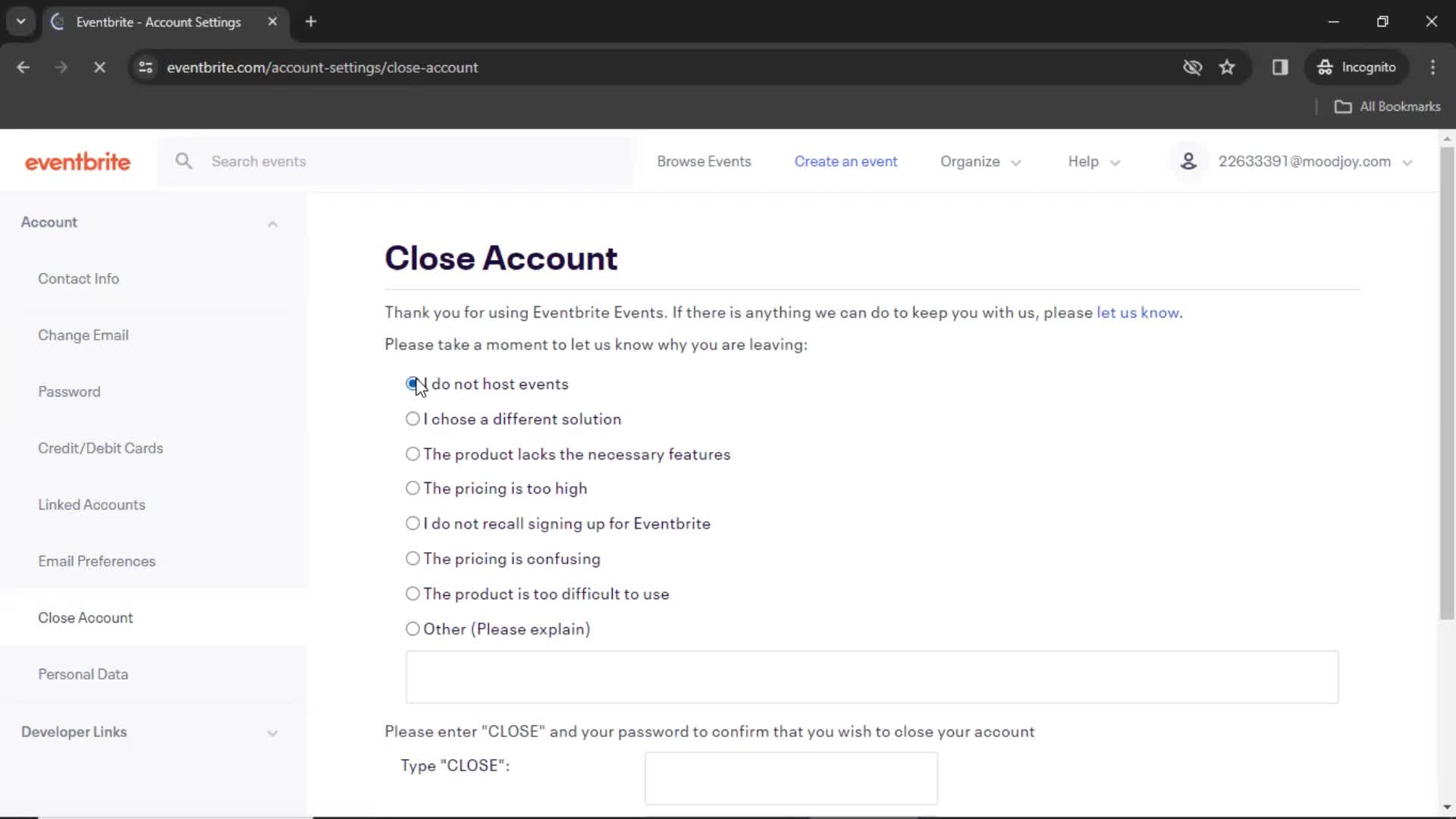
Task: Open Chrome's three-dot menu
Action: [x=1432, y=67]
